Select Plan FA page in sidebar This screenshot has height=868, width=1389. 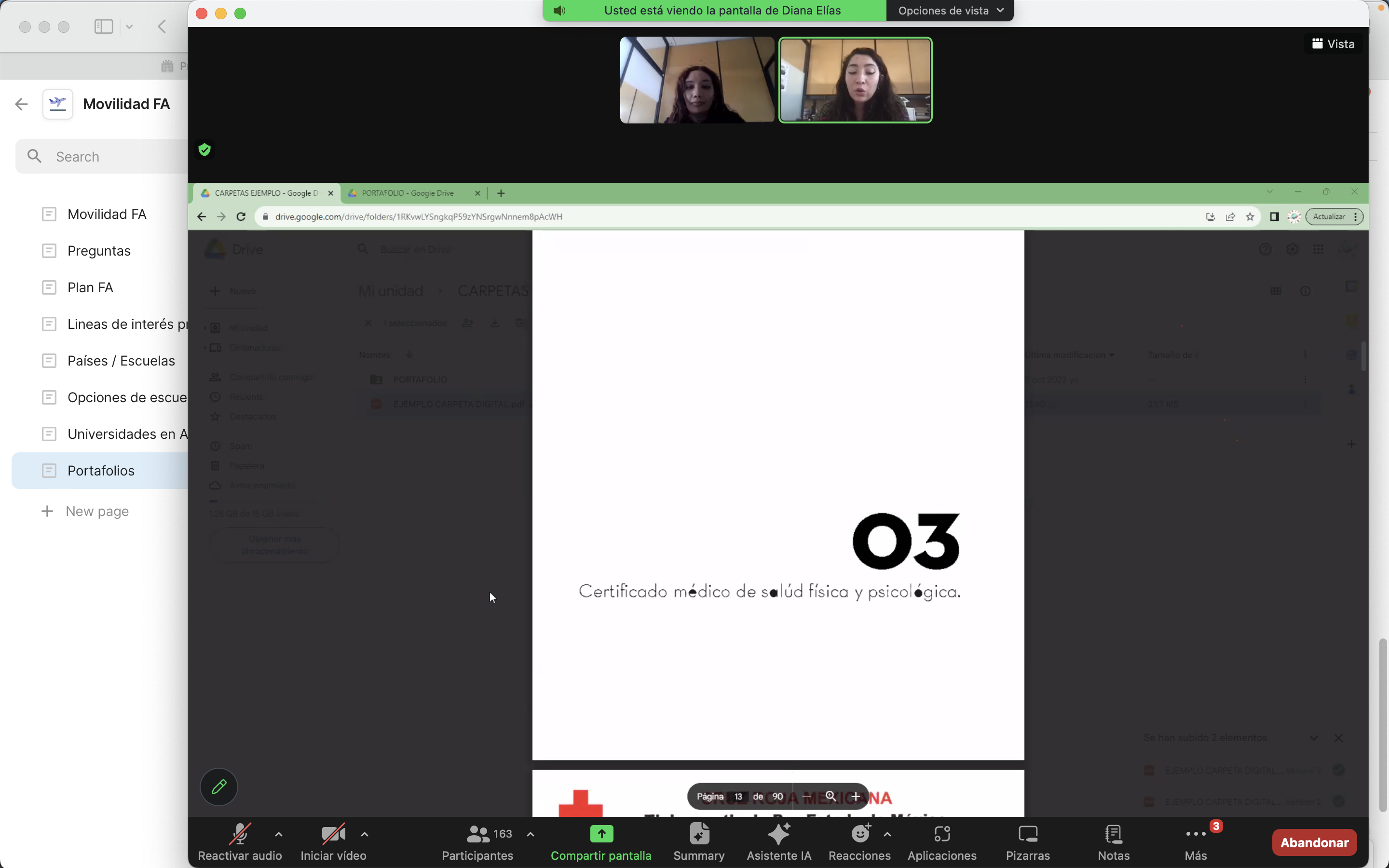pyautogui.click(x=90, y=287)
